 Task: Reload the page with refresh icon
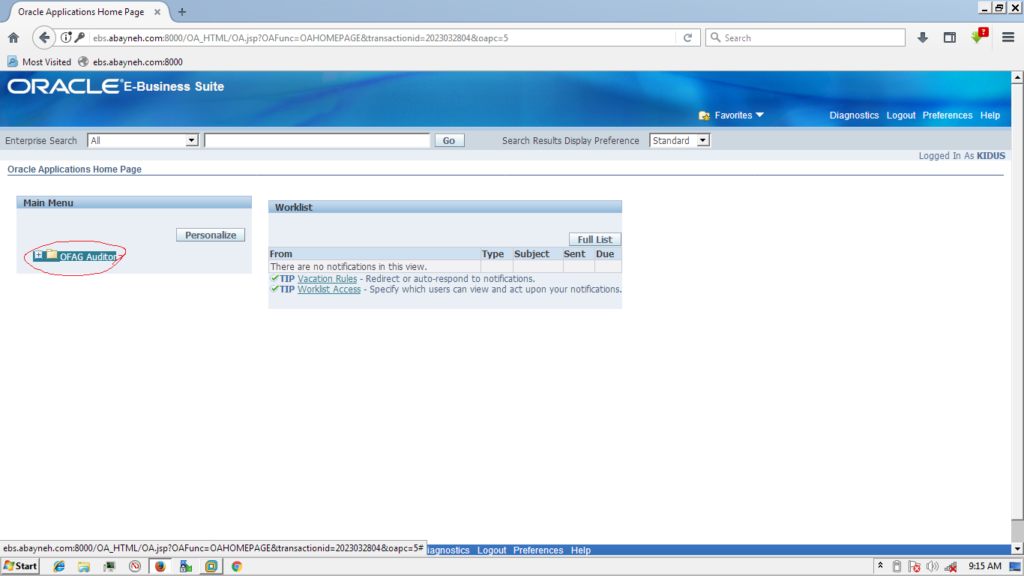688,38
